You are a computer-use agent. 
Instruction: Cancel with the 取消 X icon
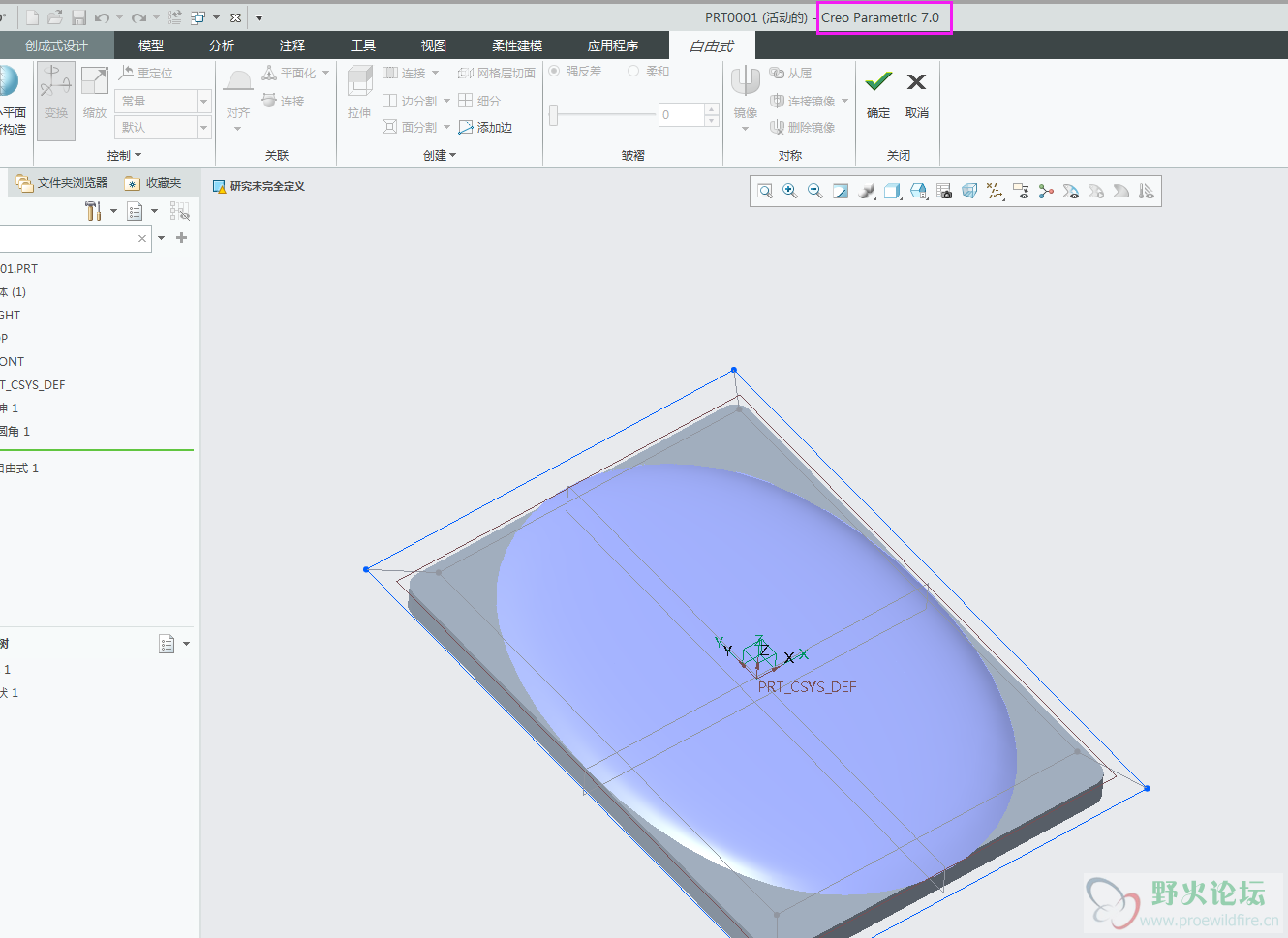click(916, 94)
